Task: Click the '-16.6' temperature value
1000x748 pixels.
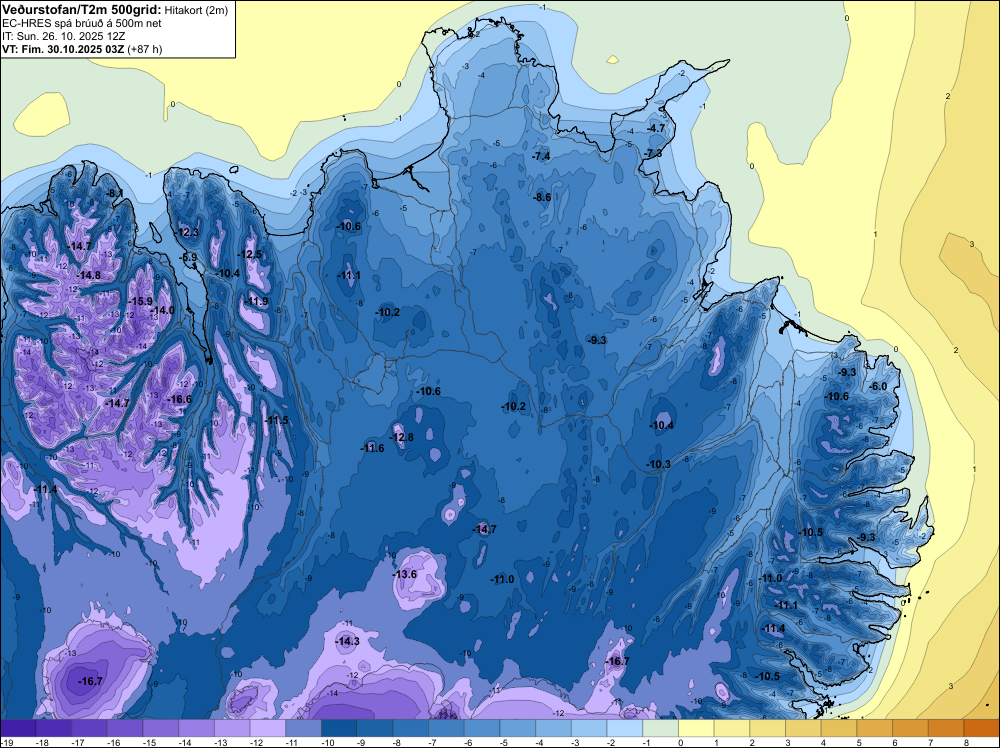Action: (x=179, y=399)
